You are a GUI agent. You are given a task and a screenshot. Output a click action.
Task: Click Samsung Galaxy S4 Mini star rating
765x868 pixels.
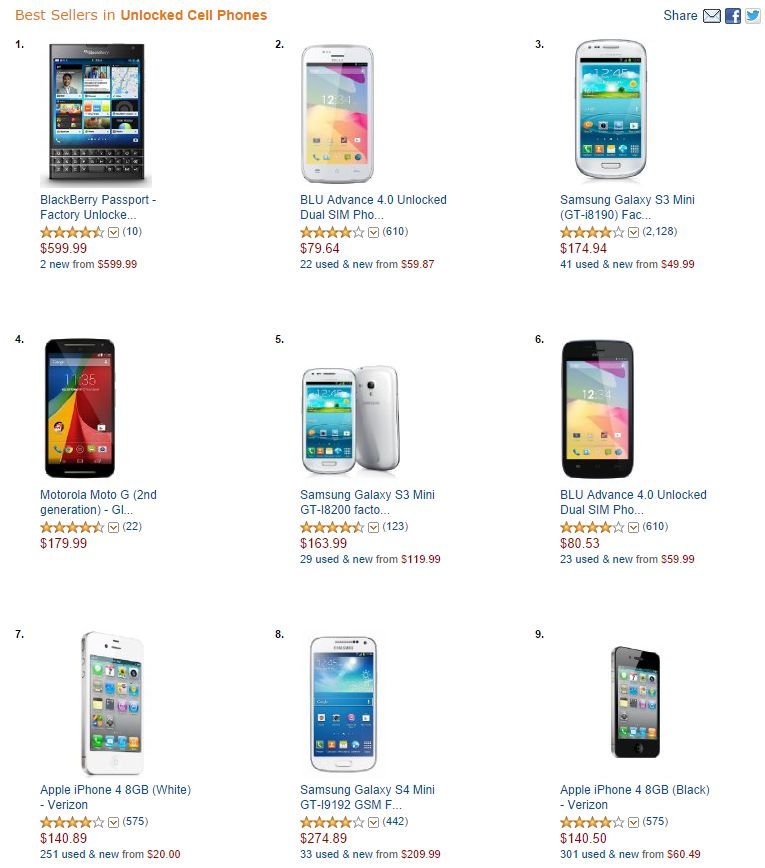pyautogui.click(x=331, y=822)
